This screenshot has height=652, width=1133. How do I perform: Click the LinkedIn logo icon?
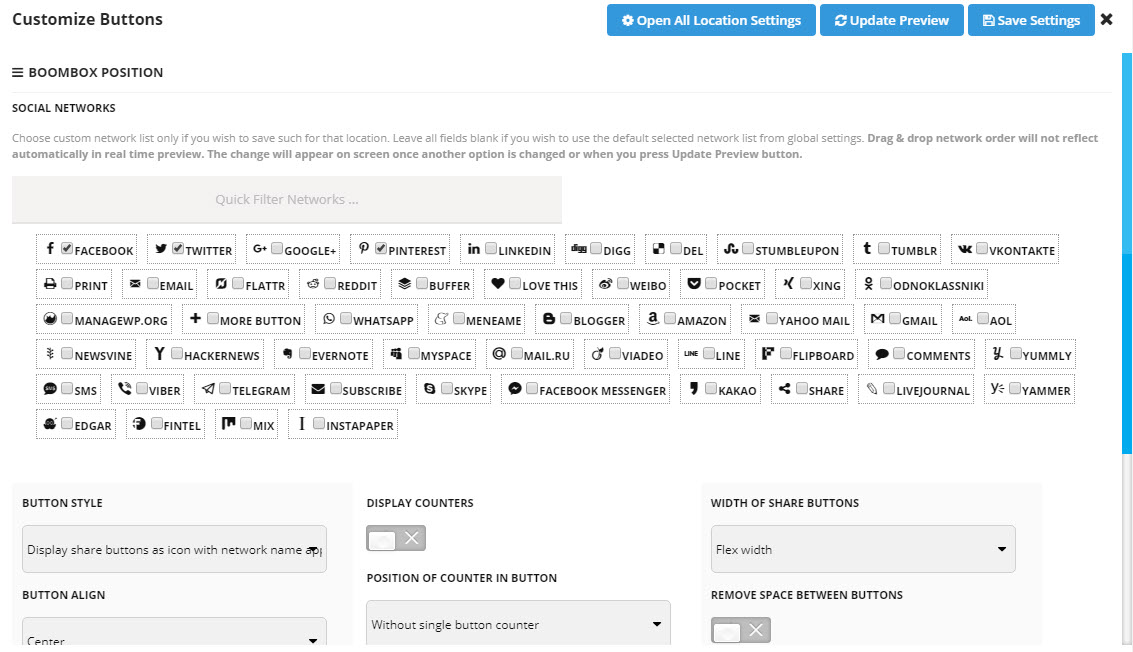[x=473, y=249]
